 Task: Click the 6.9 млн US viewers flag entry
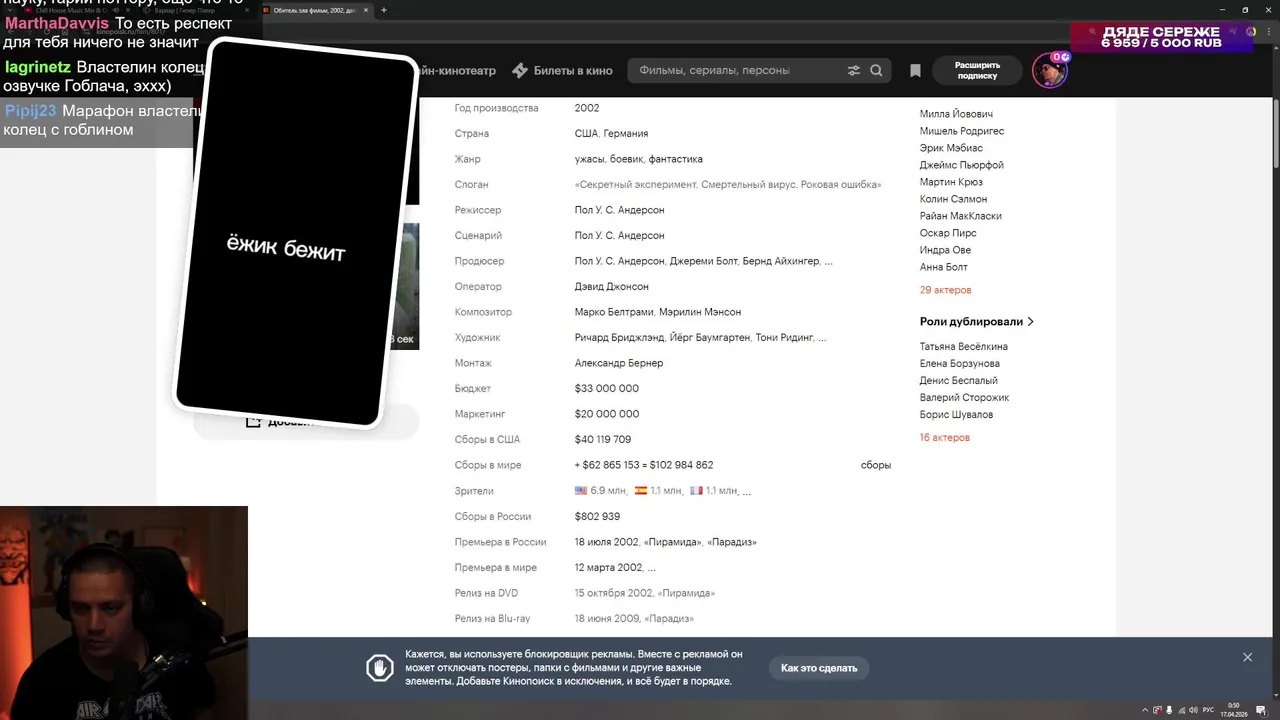click(x=601, y=491)
